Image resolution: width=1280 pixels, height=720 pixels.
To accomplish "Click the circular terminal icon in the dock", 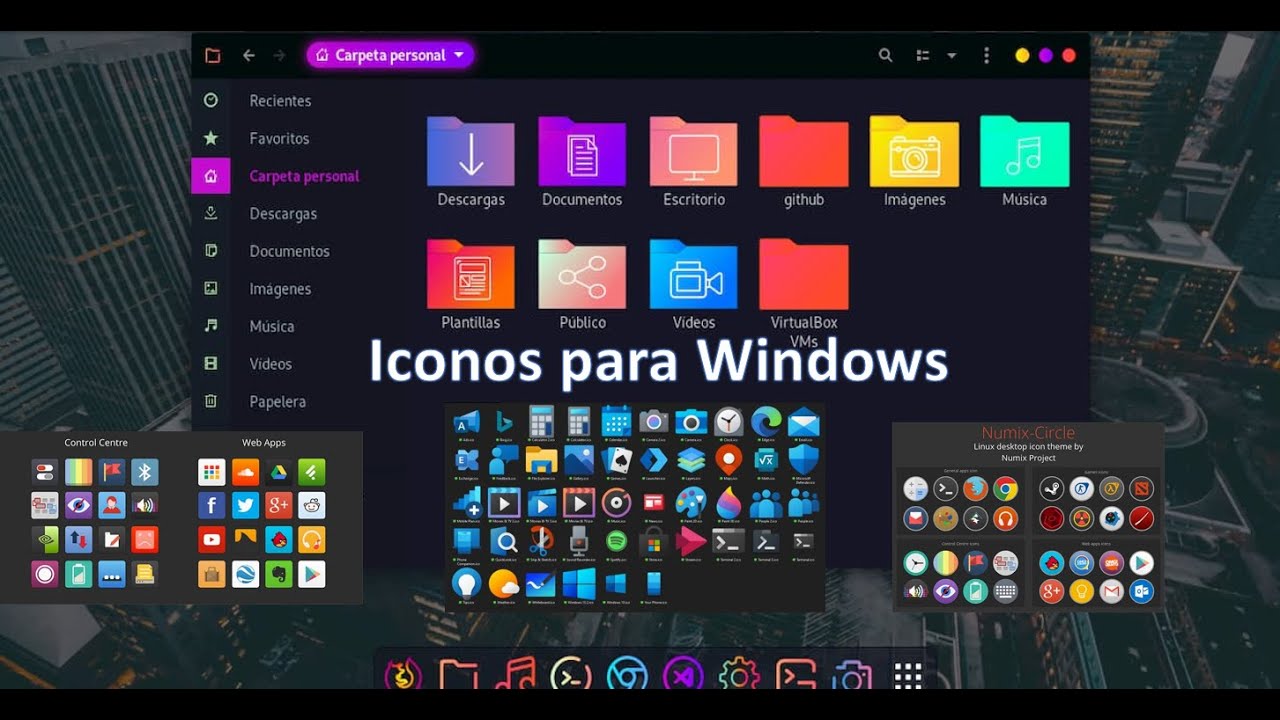I will coord(570,675).
